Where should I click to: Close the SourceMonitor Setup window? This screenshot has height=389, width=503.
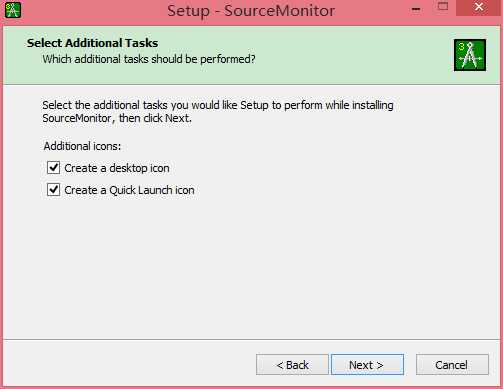pyautogui.click(x=479, y=7)
